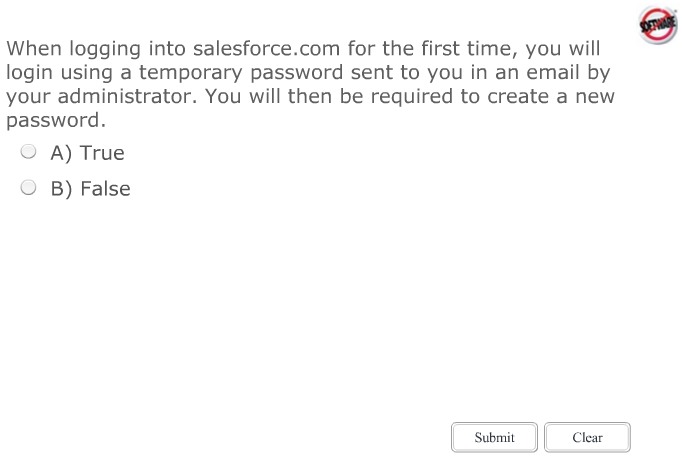Click the word "login" starting the second line
The height and width of the screenshot is (465, 682).
(30, 73)
